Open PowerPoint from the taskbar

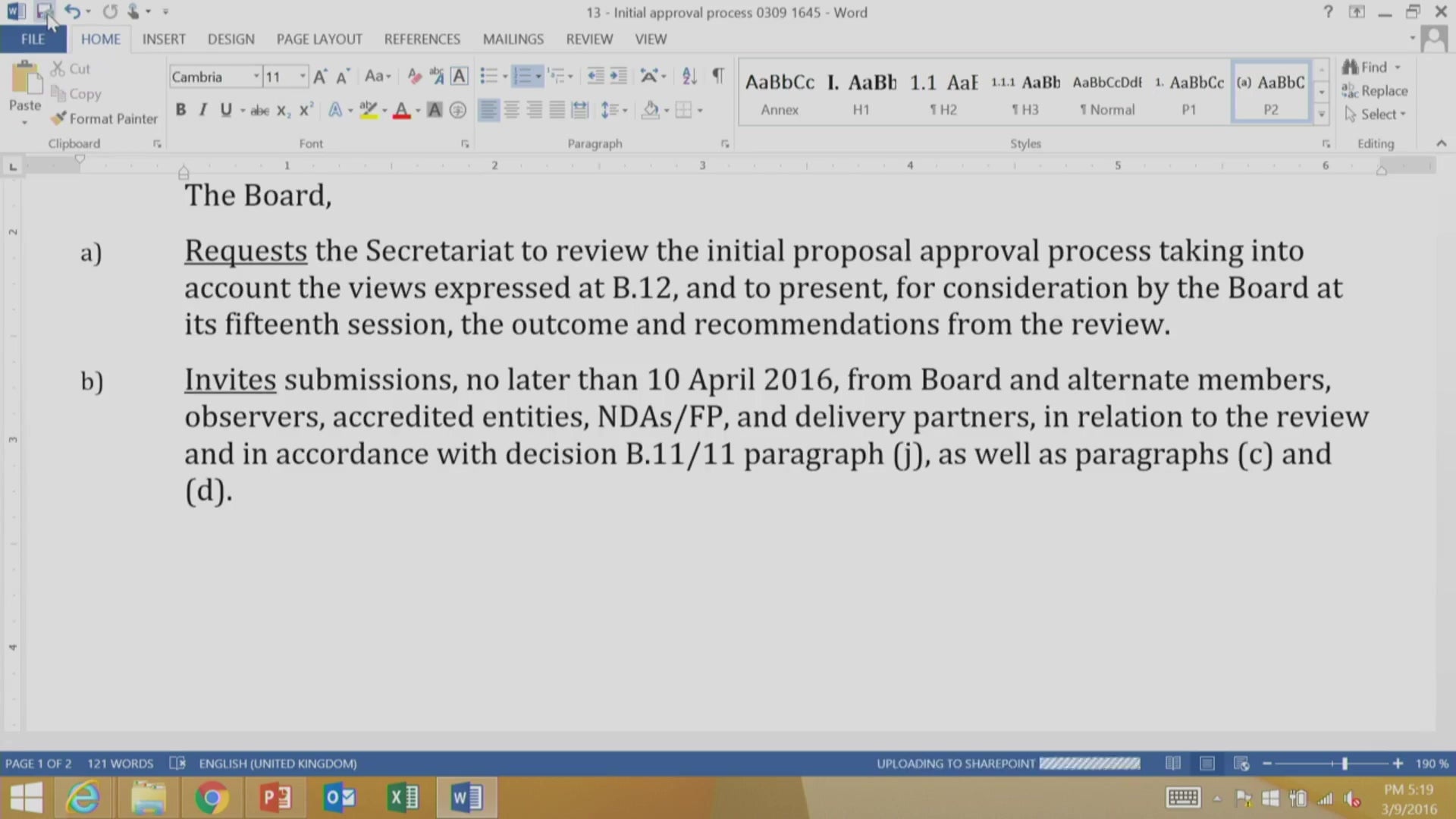275,798
